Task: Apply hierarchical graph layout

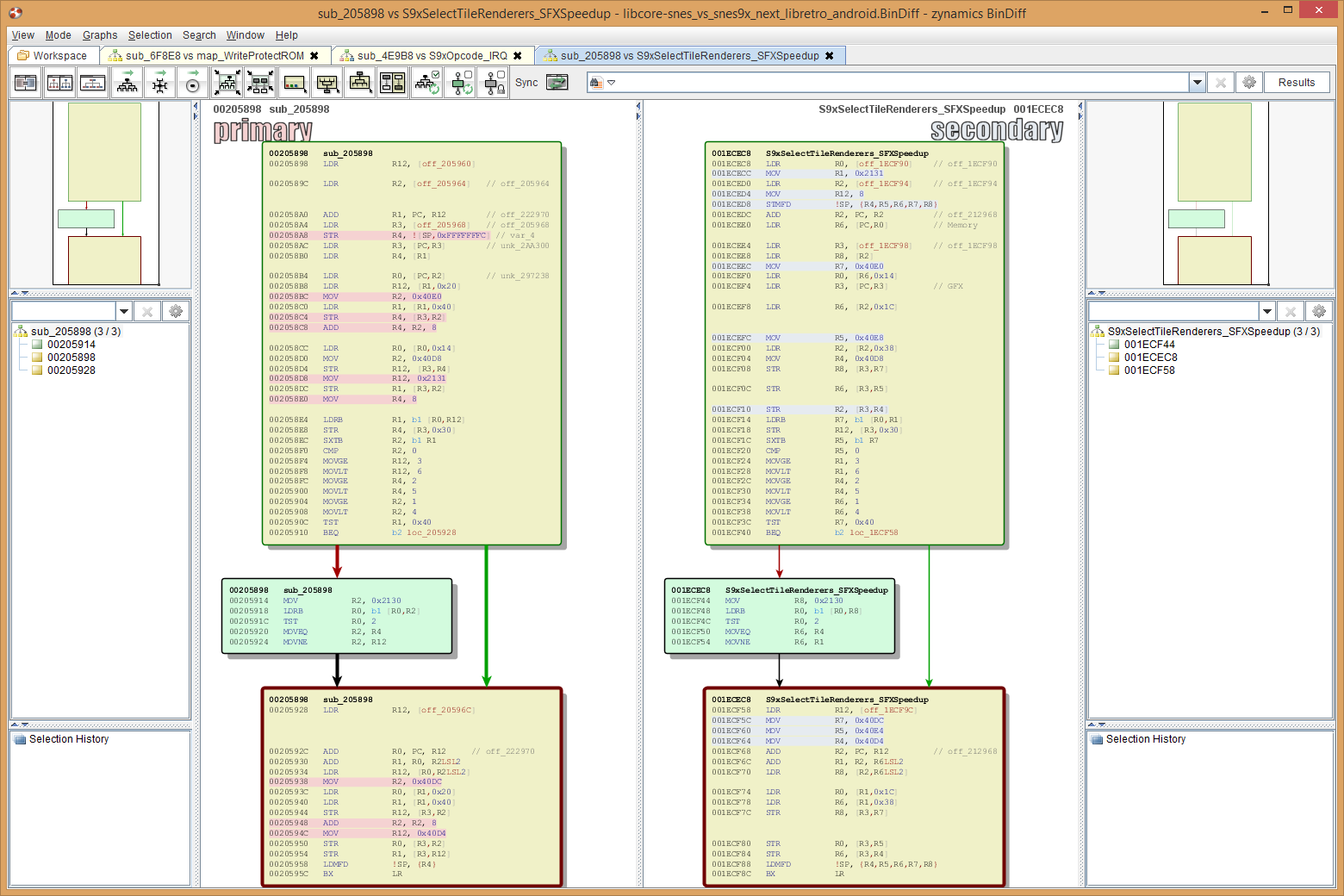Action: coord(128,83)
